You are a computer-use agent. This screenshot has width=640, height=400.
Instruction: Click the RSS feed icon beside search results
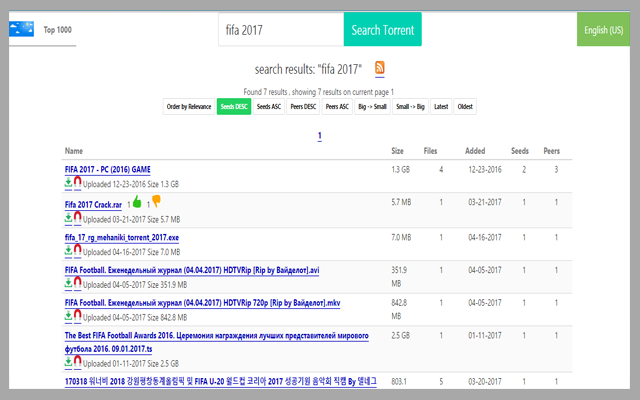[380, 68]
